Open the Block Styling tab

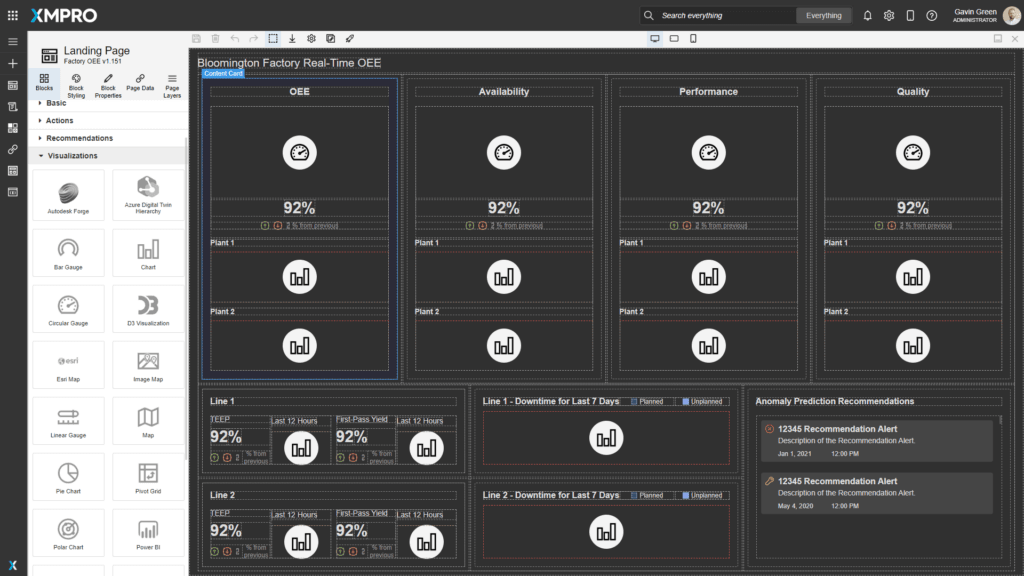pos(76,85)
